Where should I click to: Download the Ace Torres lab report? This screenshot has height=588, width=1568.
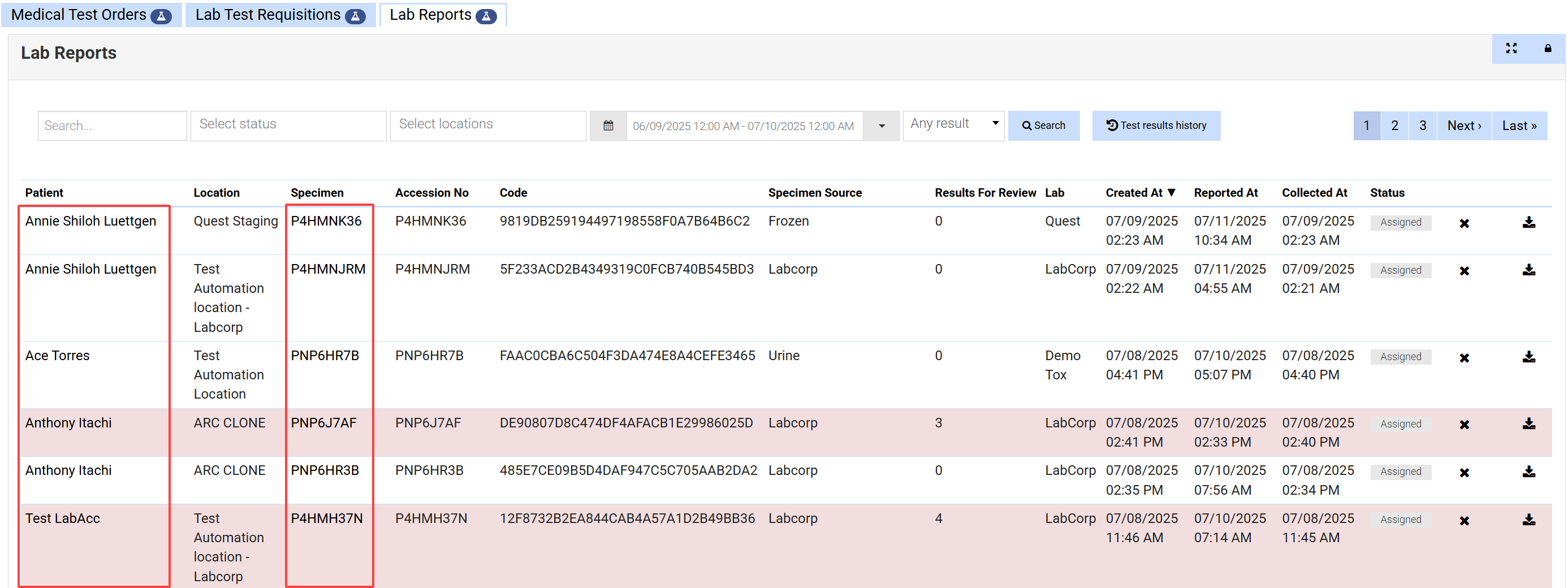(x=1528, y=357)
